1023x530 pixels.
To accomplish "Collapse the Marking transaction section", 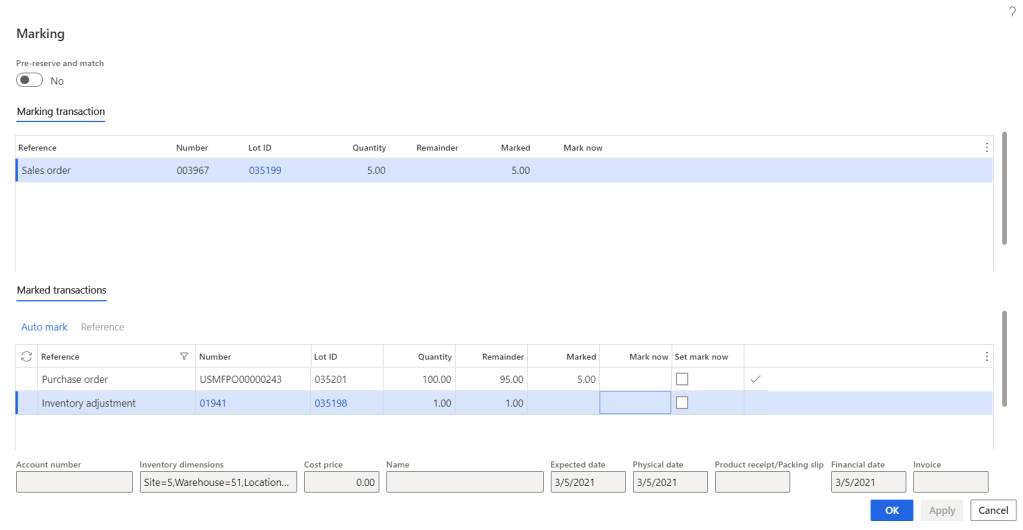I will [61, 112].
